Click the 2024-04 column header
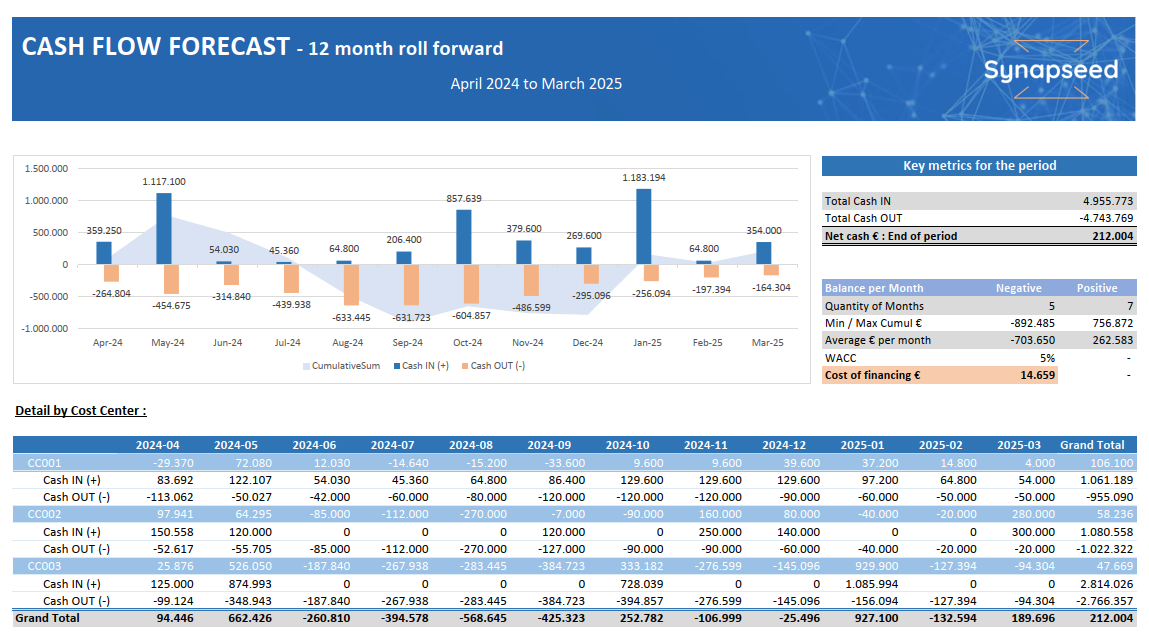This screenshot has height=634, width=1149. coord(156,445)
